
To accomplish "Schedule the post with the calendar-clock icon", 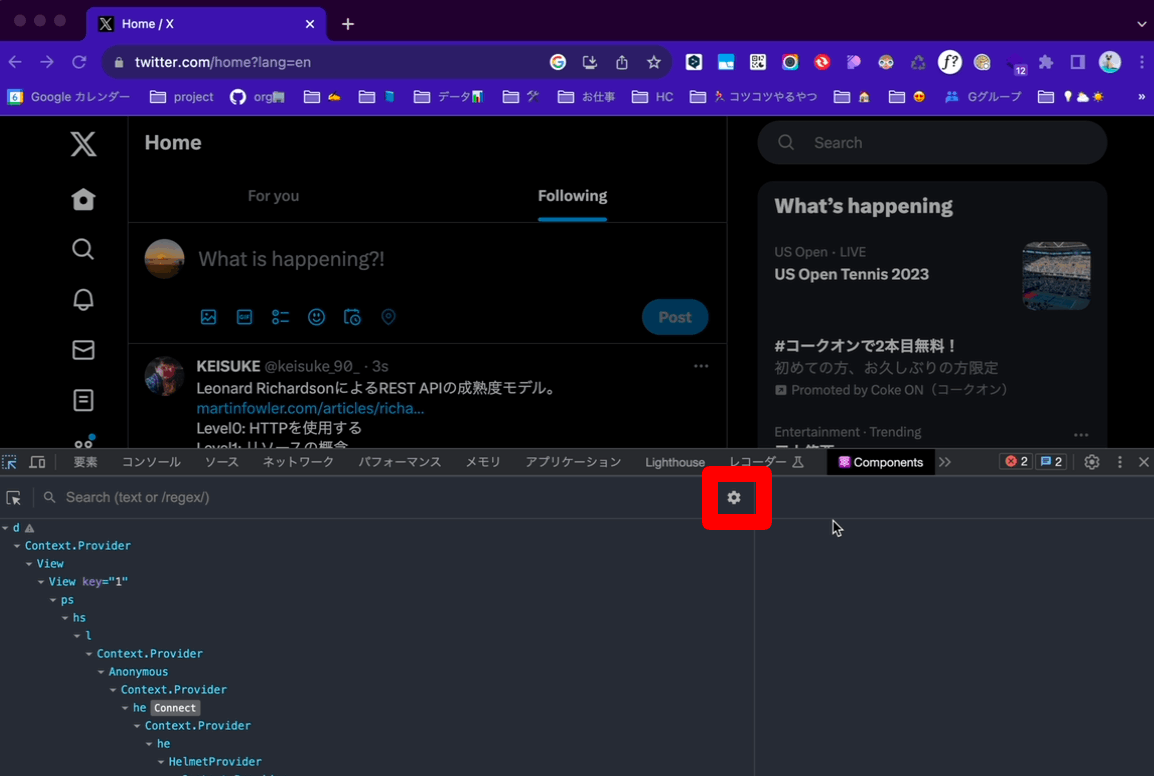I will tap(353, 317).
